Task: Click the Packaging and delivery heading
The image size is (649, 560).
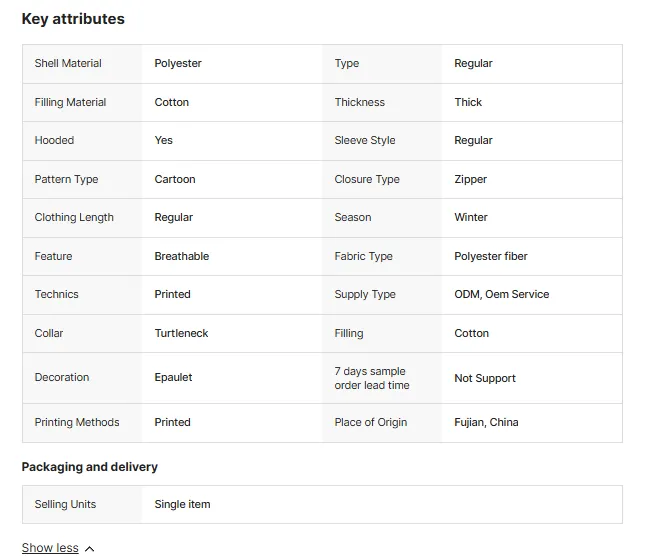Action: [89, 466]
